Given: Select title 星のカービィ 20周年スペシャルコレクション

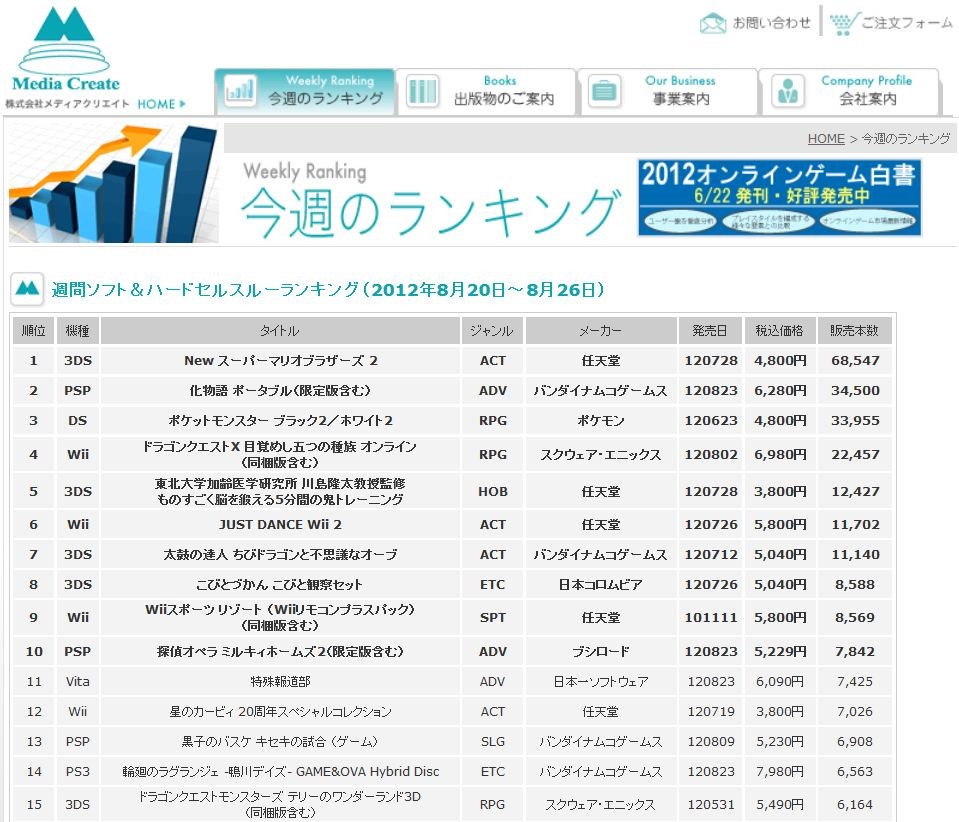Looking at the screenshot, I should [280, 712].
